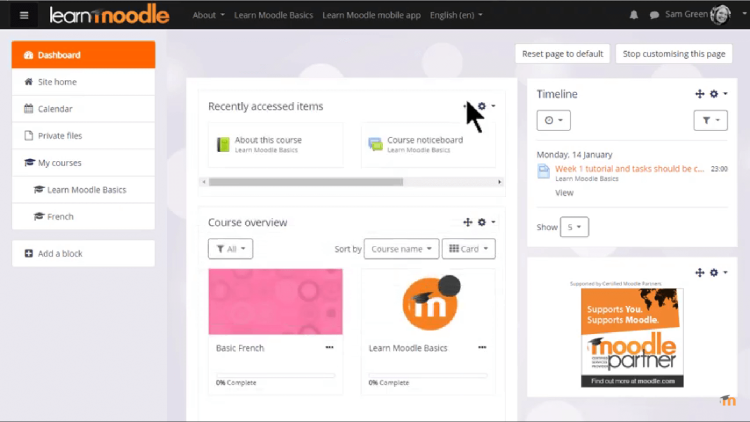Open the Card view dropdown
Screen dimensions: 750x422
coord(469,249)
